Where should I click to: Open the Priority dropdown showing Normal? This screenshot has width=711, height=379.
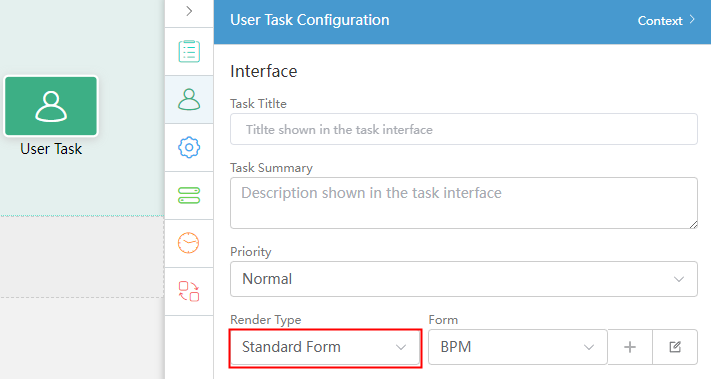click(463, 279)
